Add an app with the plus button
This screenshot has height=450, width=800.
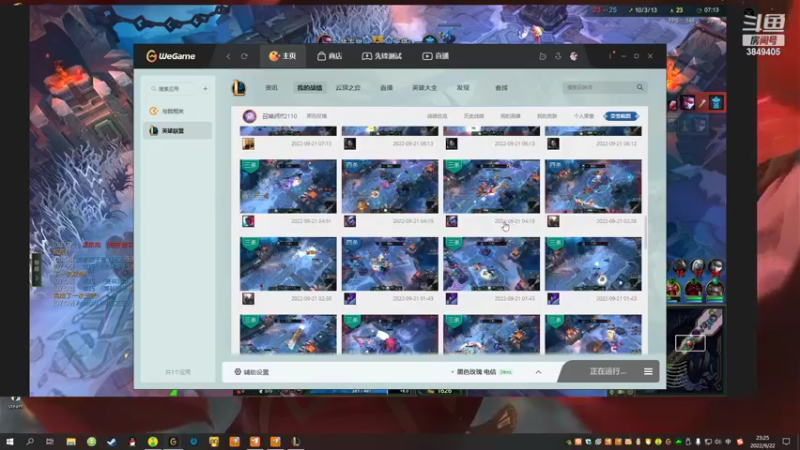point(205,89)
